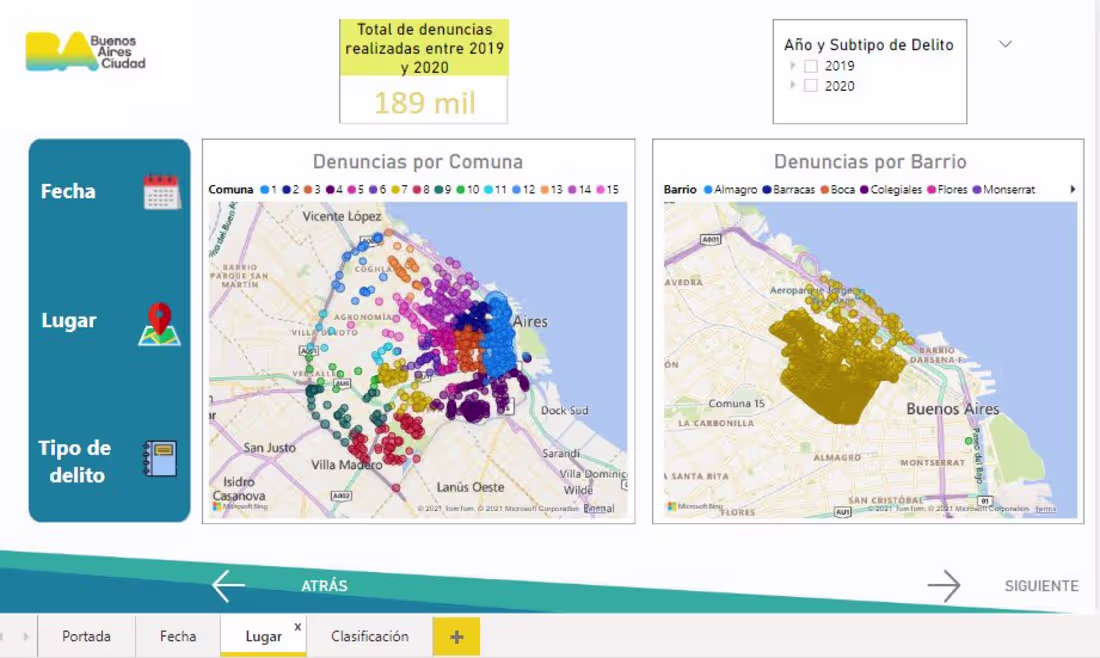Click the Comuna 1 blue color dot in the legend

tap(263, 189)
